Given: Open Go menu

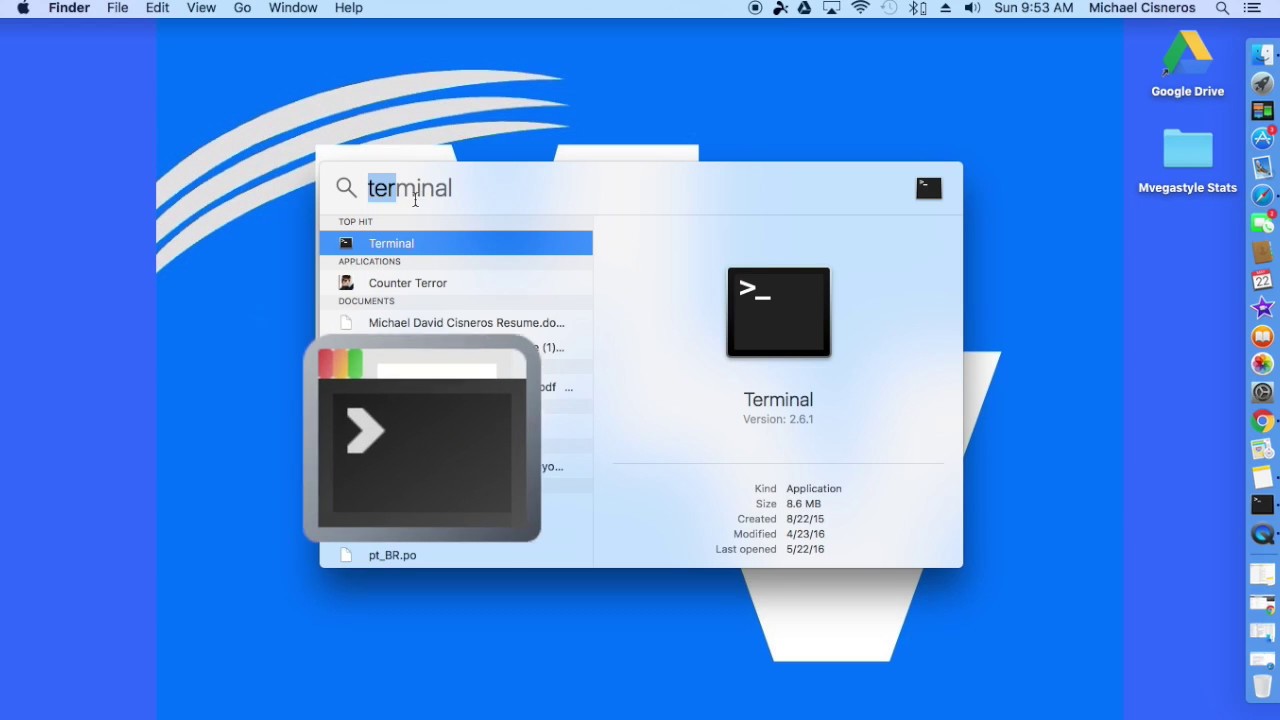Looking at the screenshot, I should tap(242, 8).
